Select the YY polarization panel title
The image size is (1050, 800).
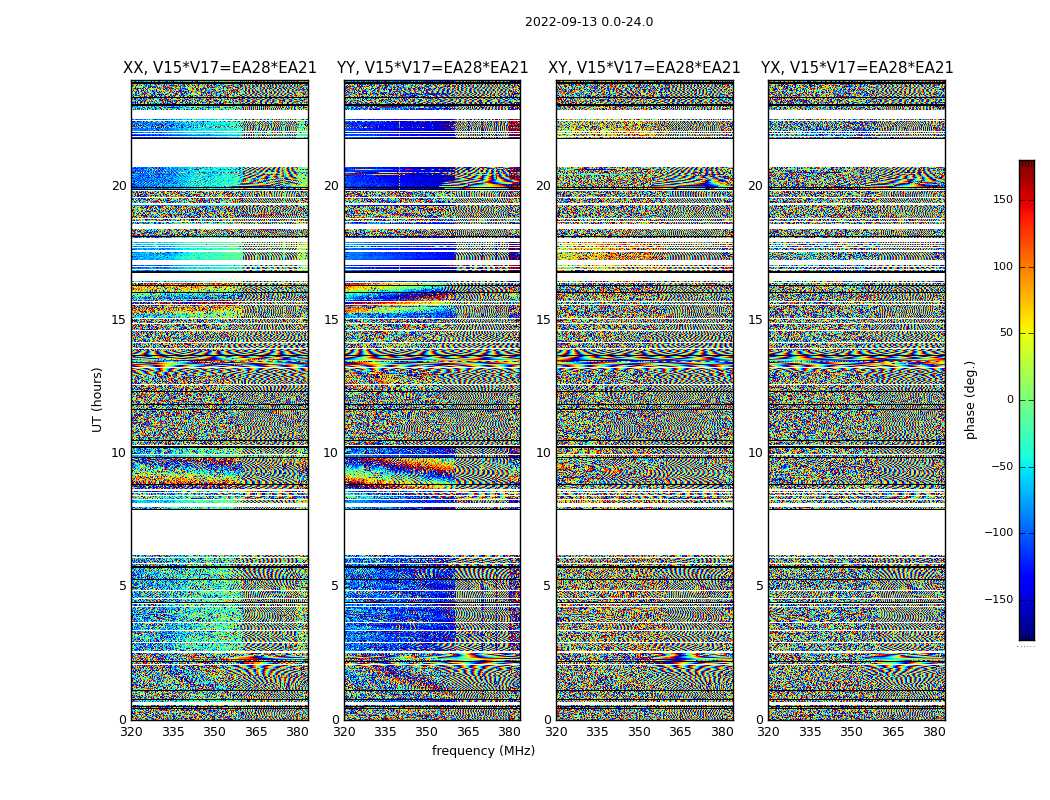click(432, 68)
